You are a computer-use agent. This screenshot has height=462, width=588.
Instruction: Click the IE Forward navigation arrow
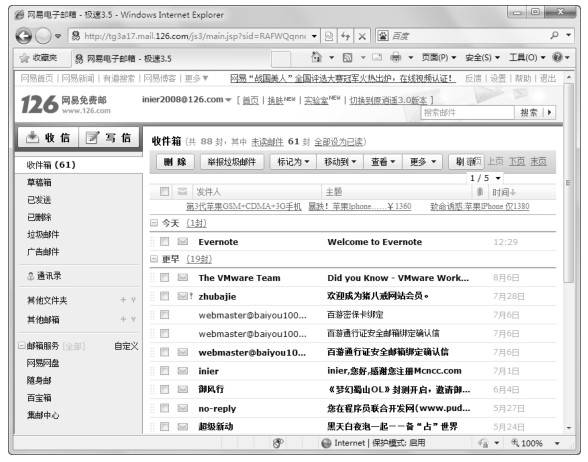point(43,36)
